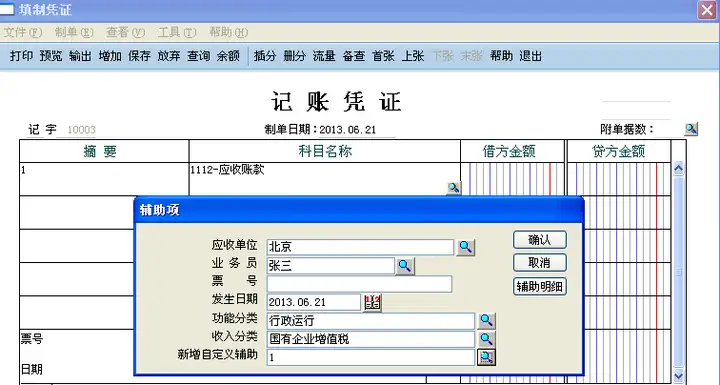Open 工具(T) menu

click(x=177, y=32)
